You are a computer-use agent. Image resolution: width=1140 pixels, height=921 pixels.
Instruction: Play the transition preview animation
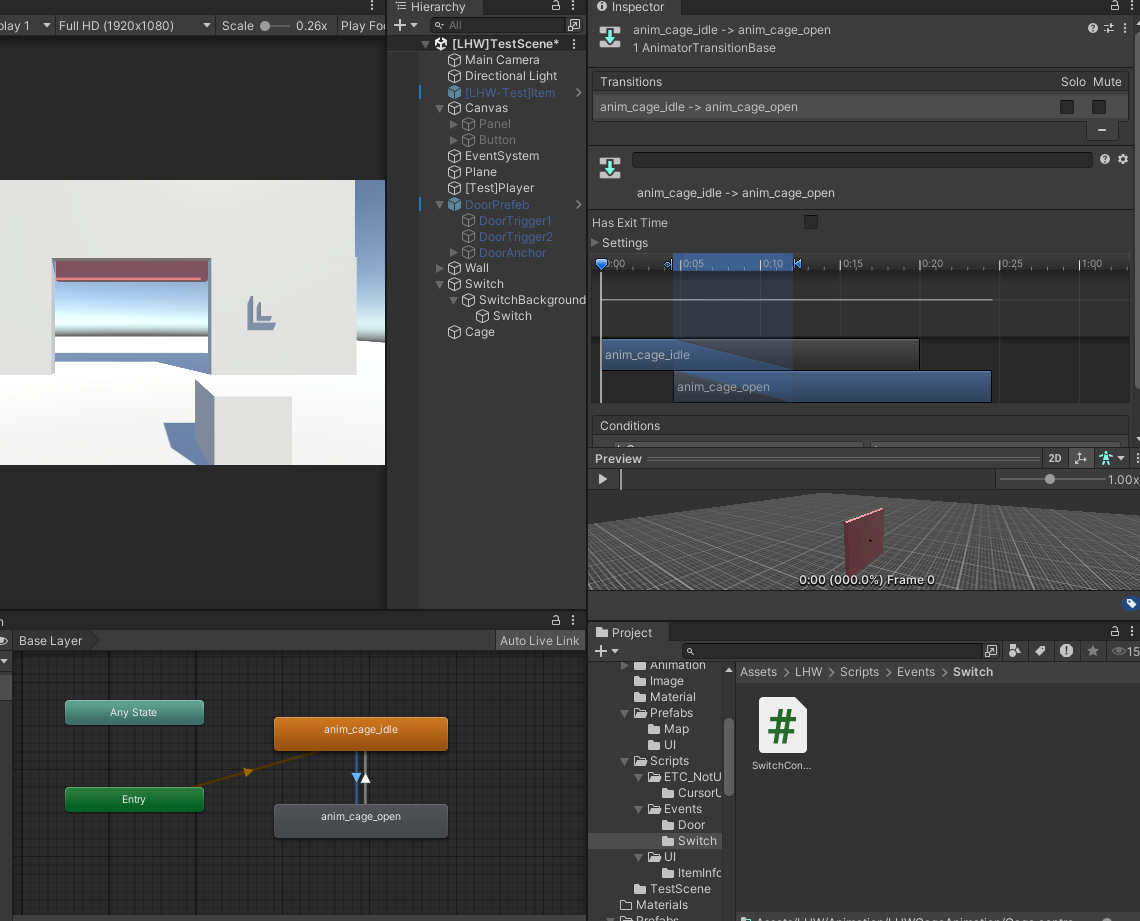pyautogui.click(x=603, y=480)
